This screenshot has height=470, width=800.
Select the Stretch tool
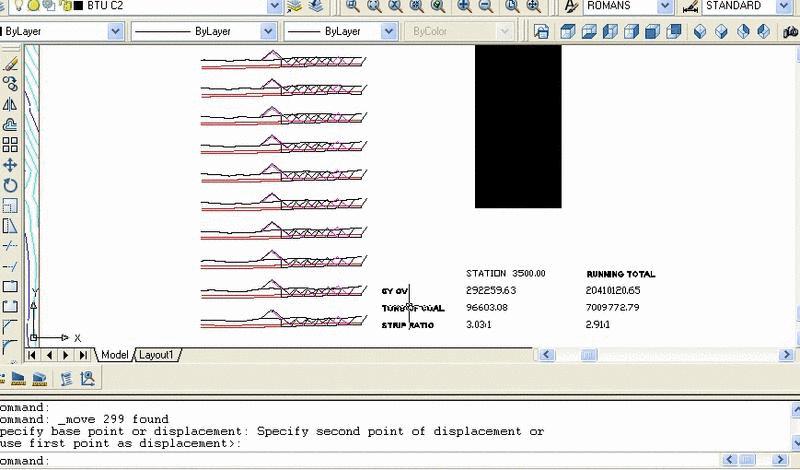10,226
